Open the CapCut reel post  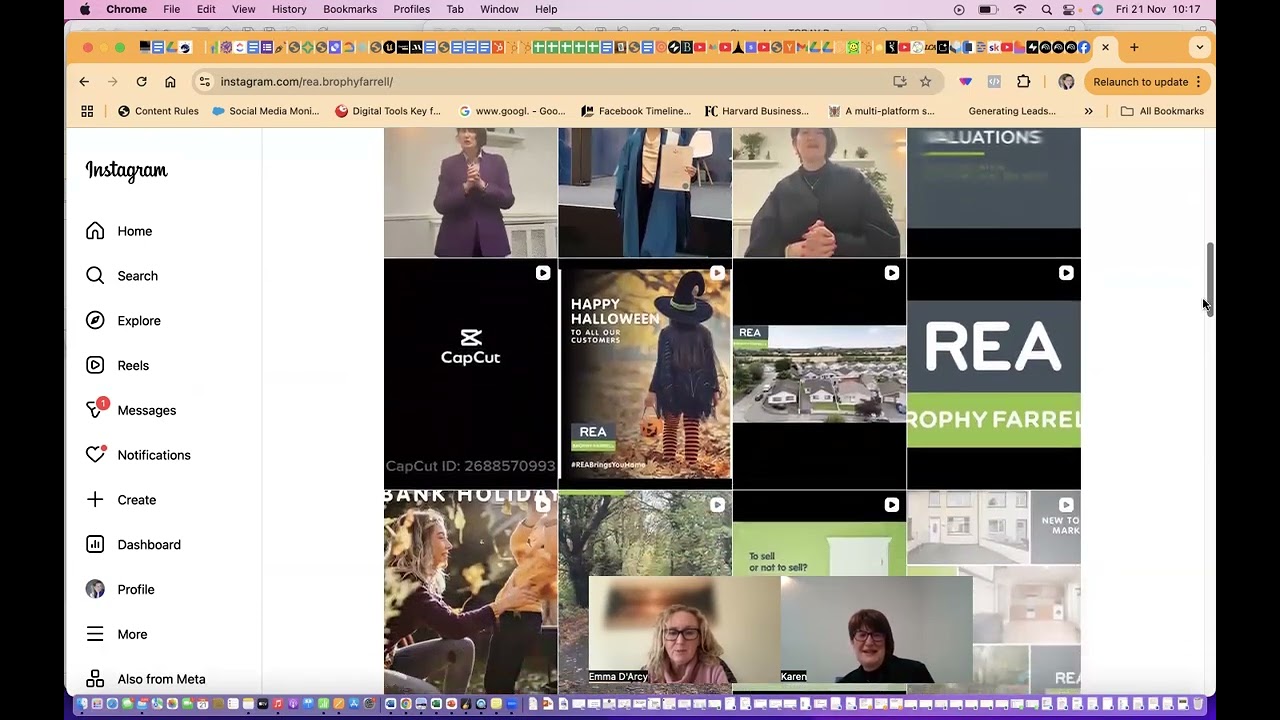pos(470,374)
